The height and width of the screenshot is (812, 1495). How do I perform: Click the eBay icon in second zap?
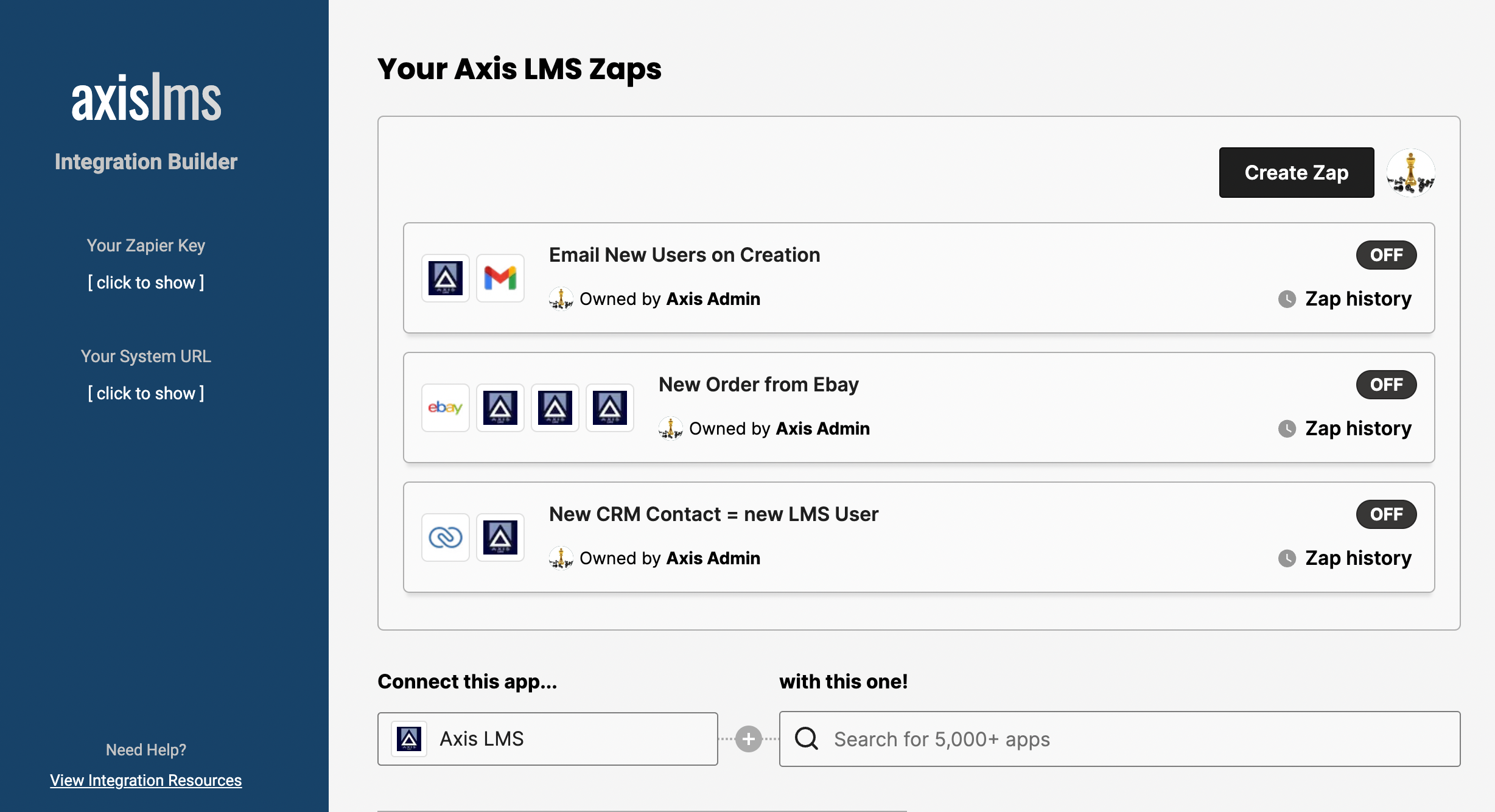click(x=445, y=408)
